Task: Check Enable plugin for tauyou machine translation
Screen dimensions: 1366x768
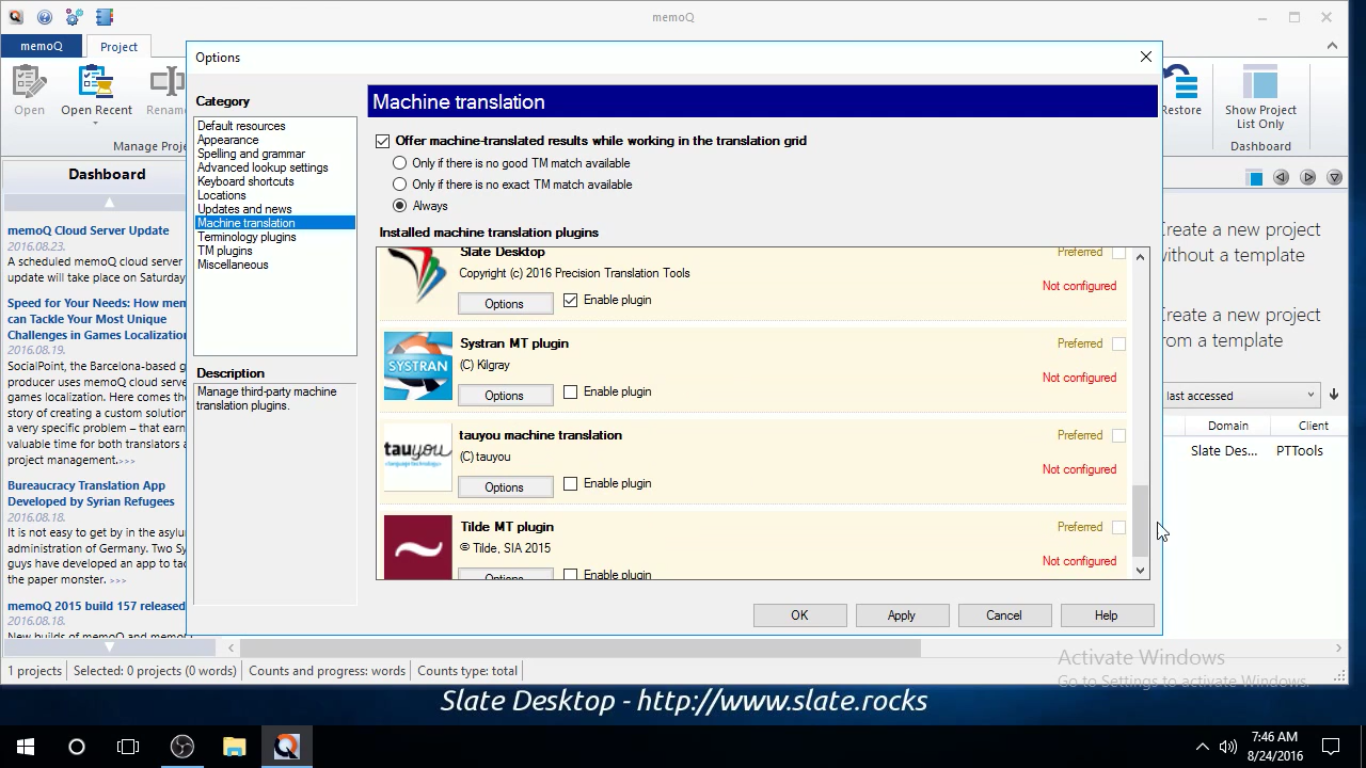Action: (x=570, y=483)
